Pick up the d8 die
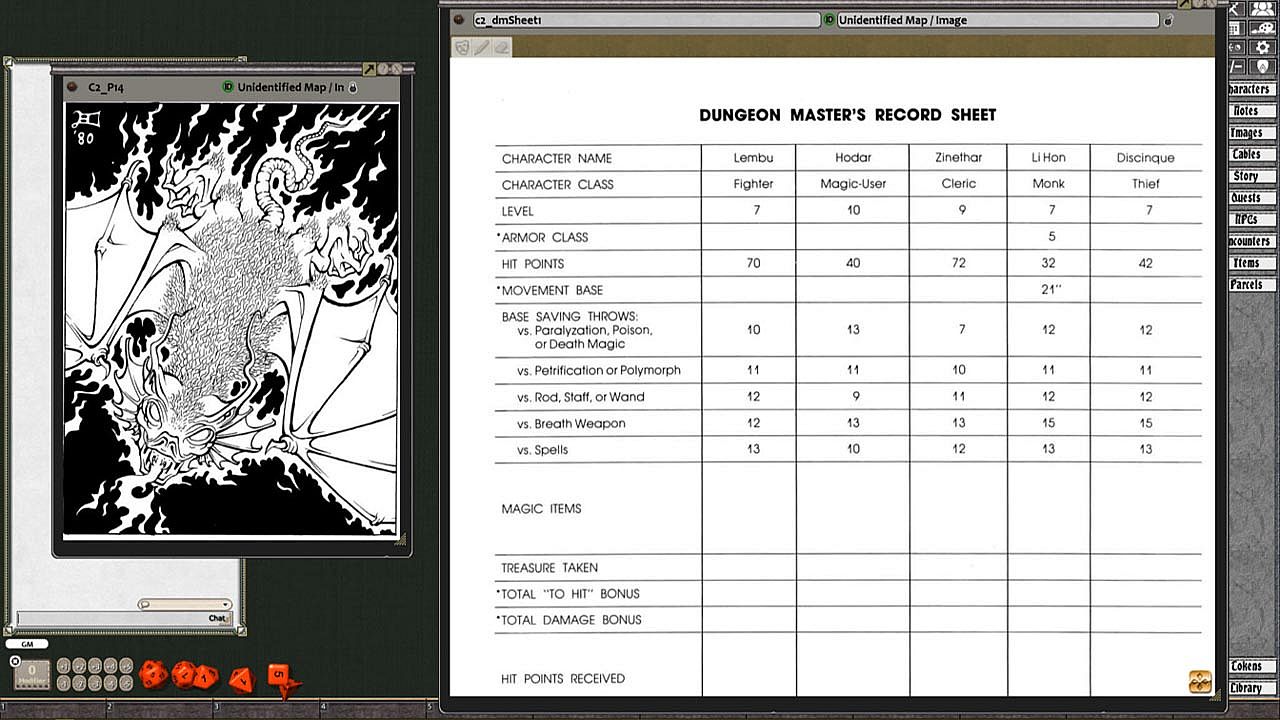 (x=242, y=680)
